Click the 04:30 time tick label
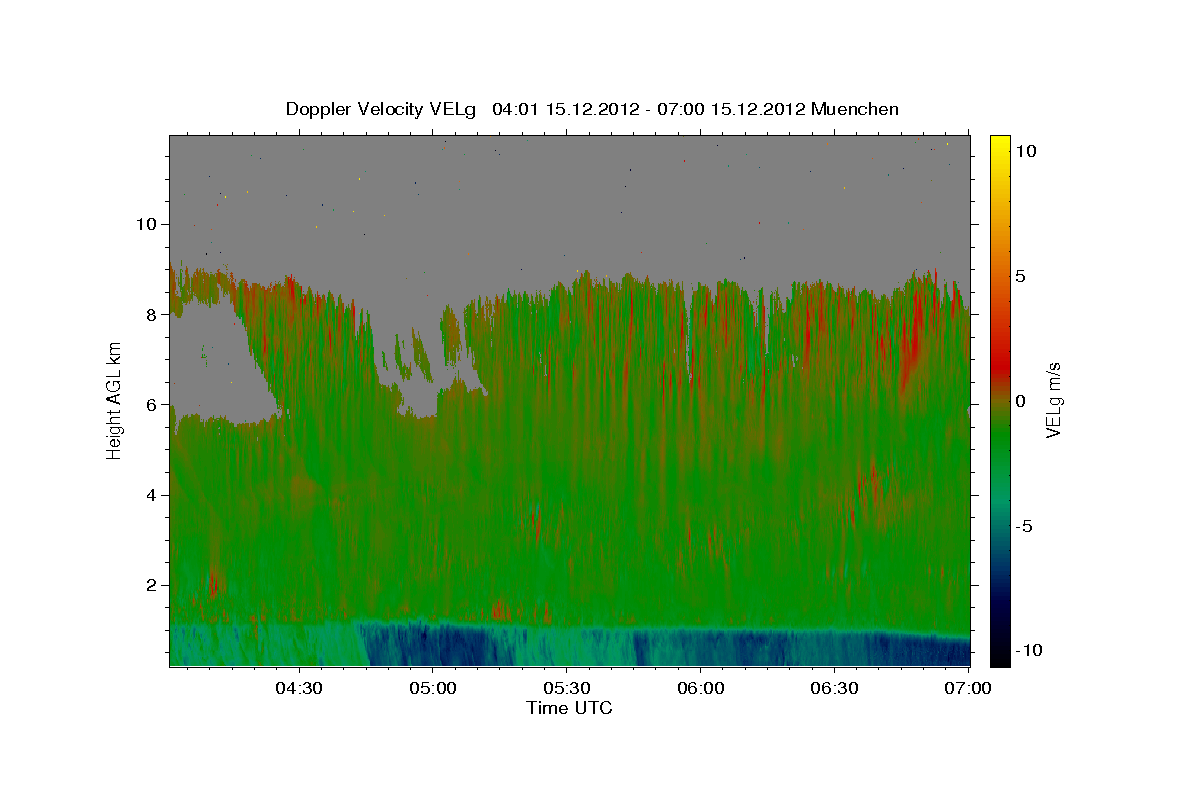 pyautogui.click(x=299, y=688)
